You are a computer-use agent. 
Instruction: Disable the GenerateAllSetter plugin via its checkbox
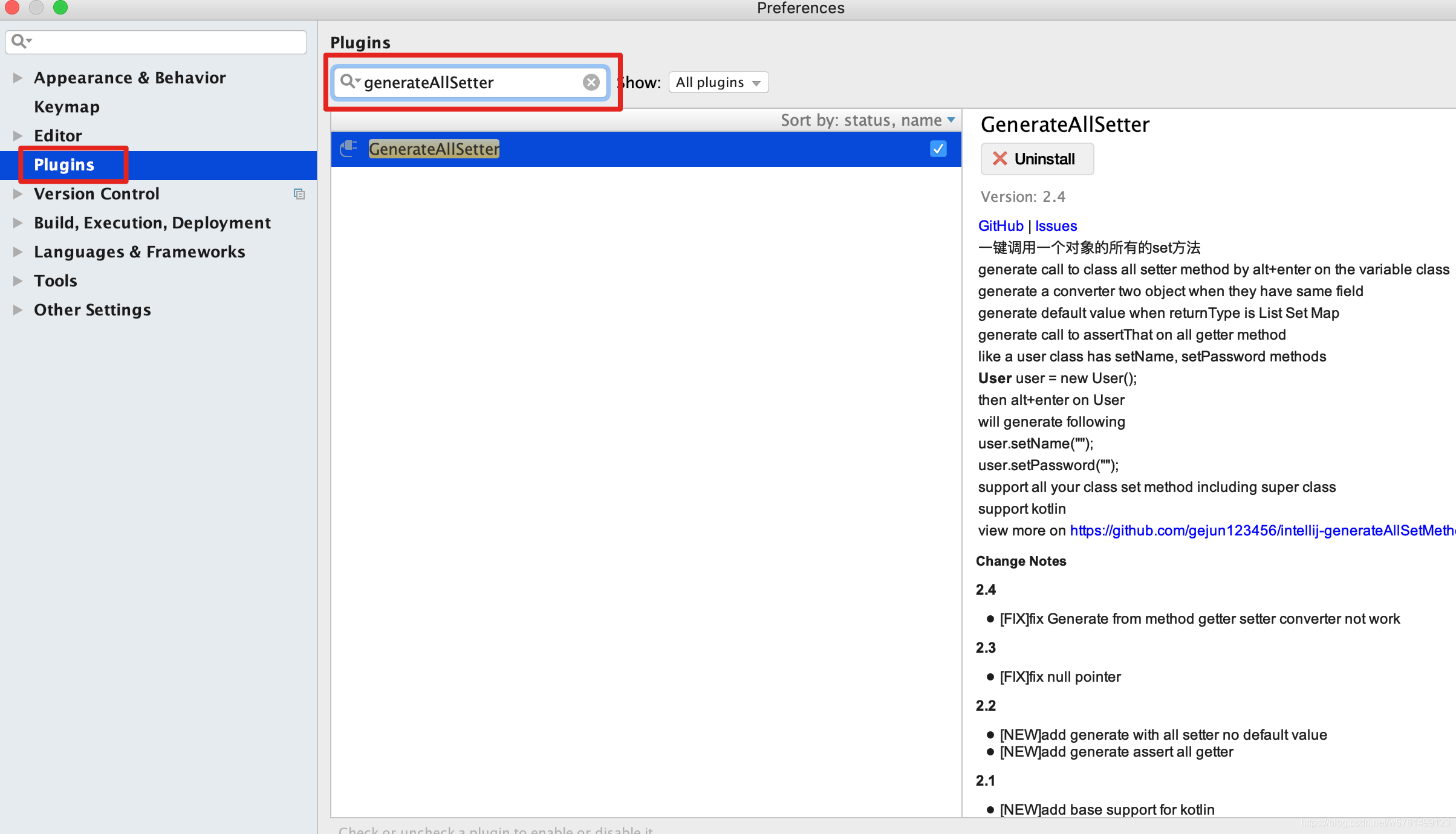click(938, 149)
